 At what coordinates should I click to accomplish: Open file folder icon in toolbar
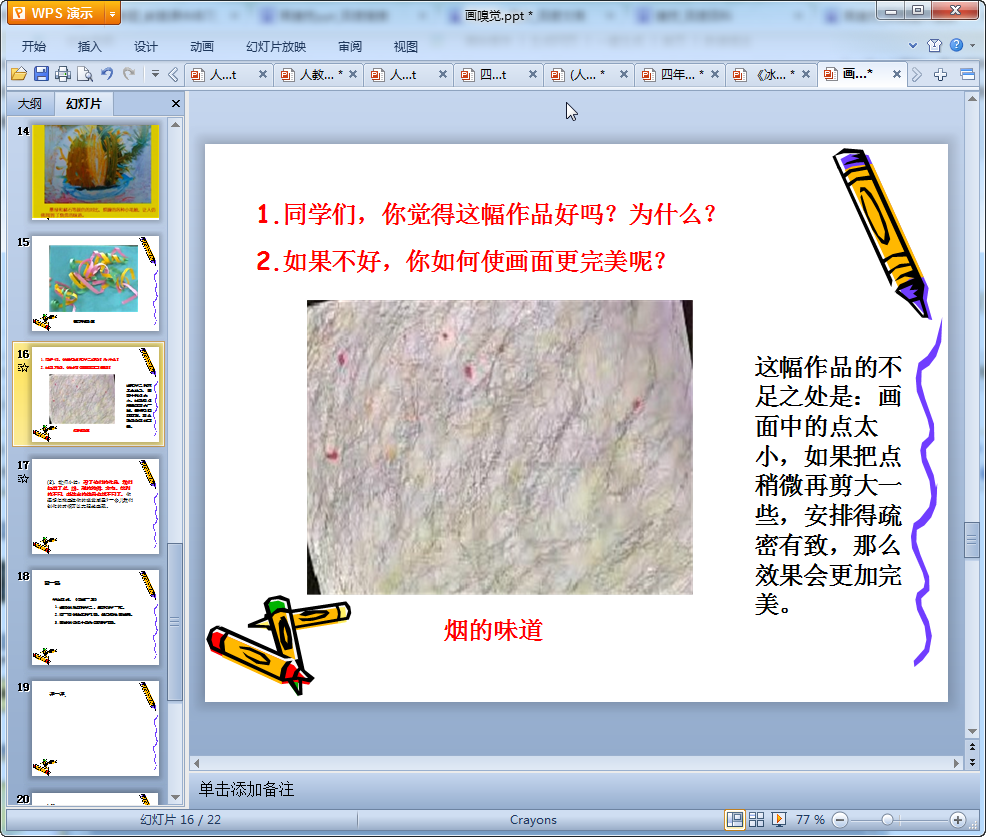point(19,74)
